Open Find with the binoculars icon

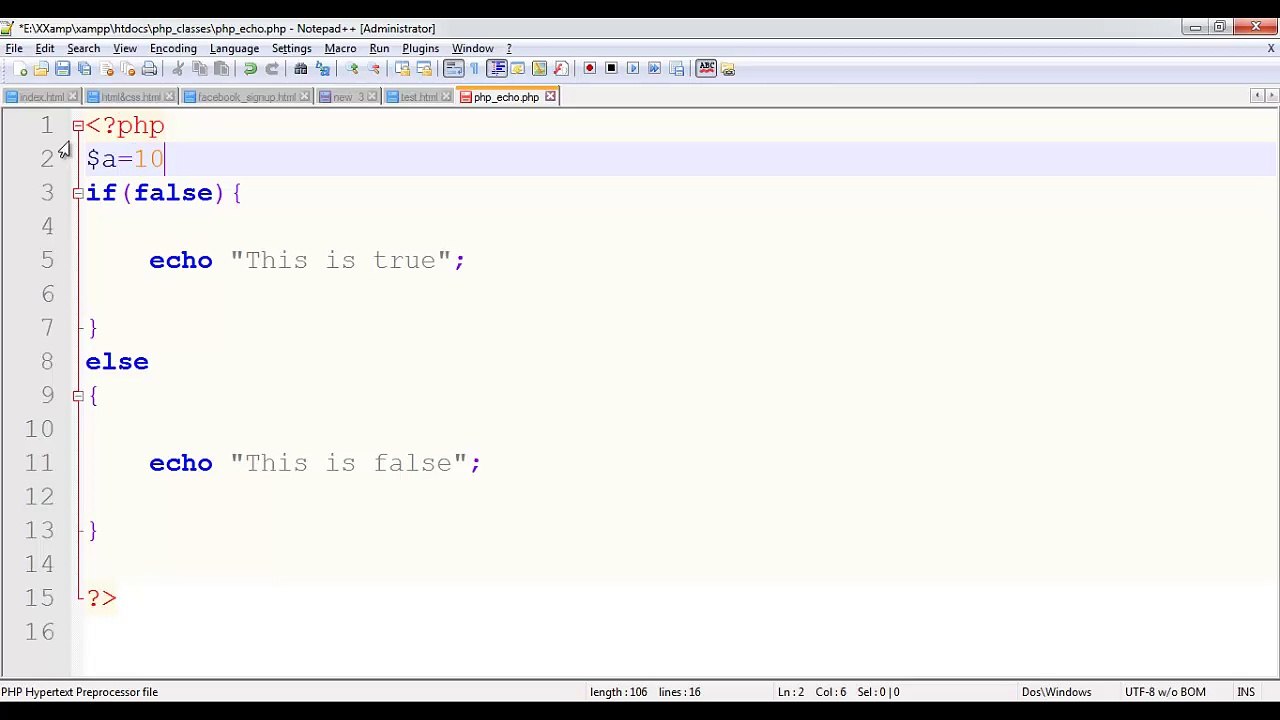coord(300,69)
